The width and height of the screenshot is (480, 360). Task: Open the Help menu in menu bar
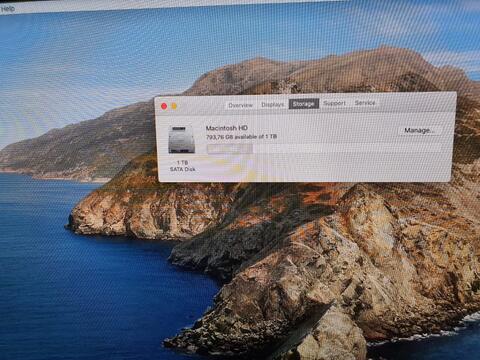pos(8,9)
